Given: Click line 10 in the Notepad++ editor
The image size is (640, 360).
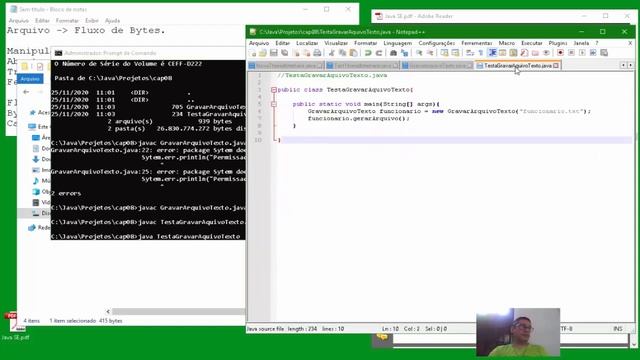Looking at the screenshot, I should [x=455, y=140].
